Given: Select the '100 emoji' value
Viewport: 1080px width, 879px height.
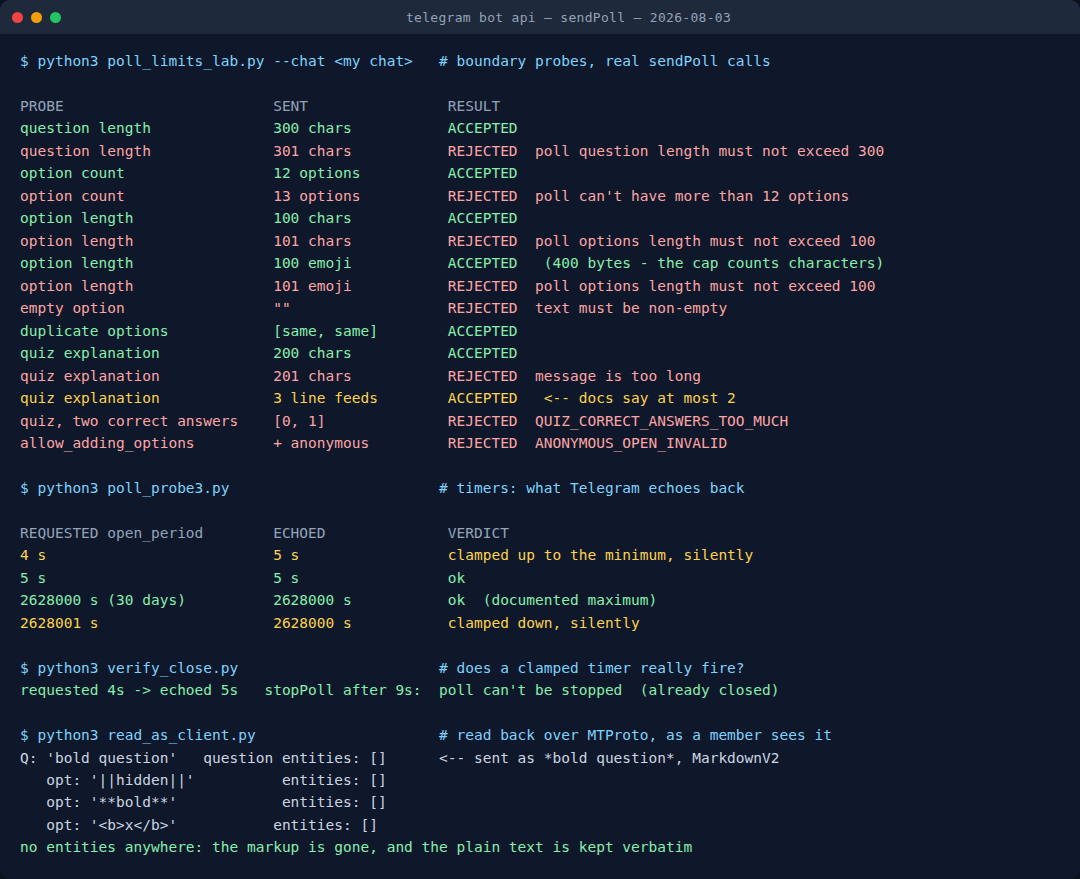Looking at the screenshot, I should click(x=312, y=263).
